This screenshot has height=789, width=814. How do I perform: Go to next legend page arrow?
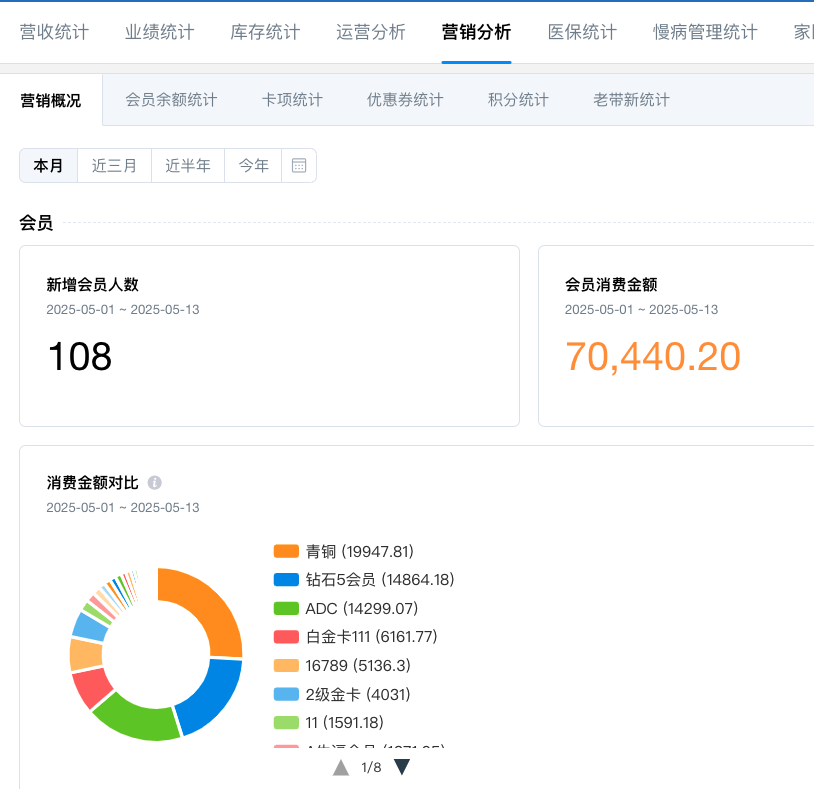[402, 767]
